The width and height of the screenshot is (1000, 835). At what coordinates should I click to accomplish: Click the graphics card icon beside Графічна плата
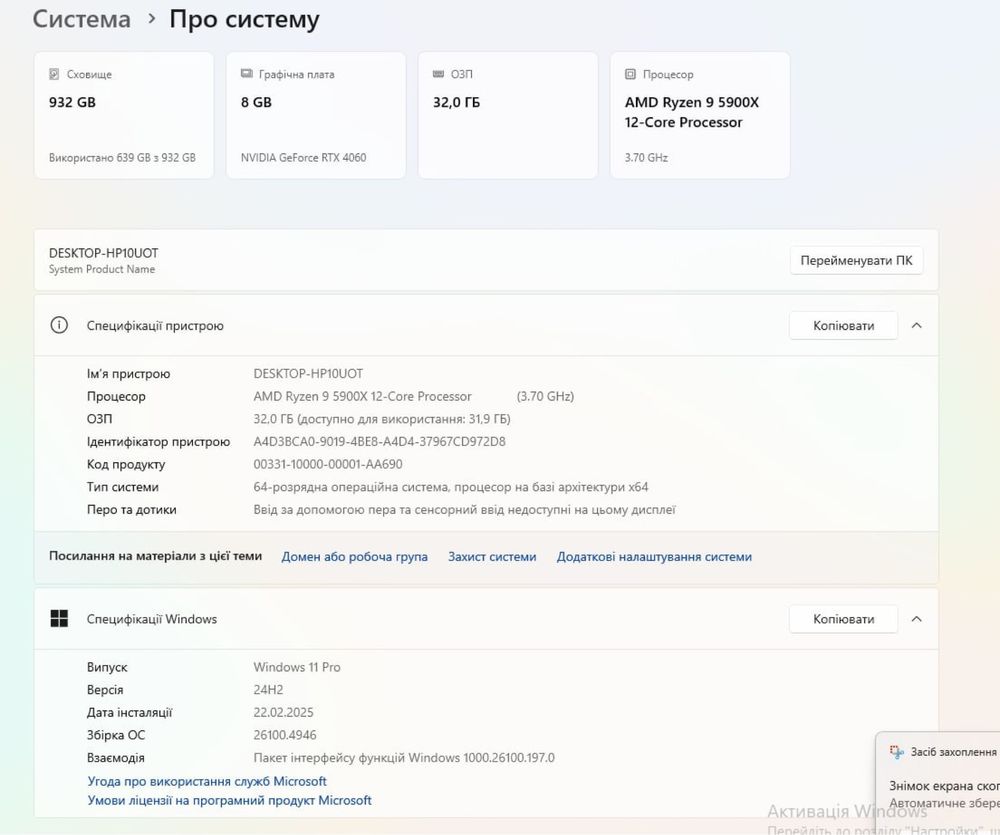point(247,74)
